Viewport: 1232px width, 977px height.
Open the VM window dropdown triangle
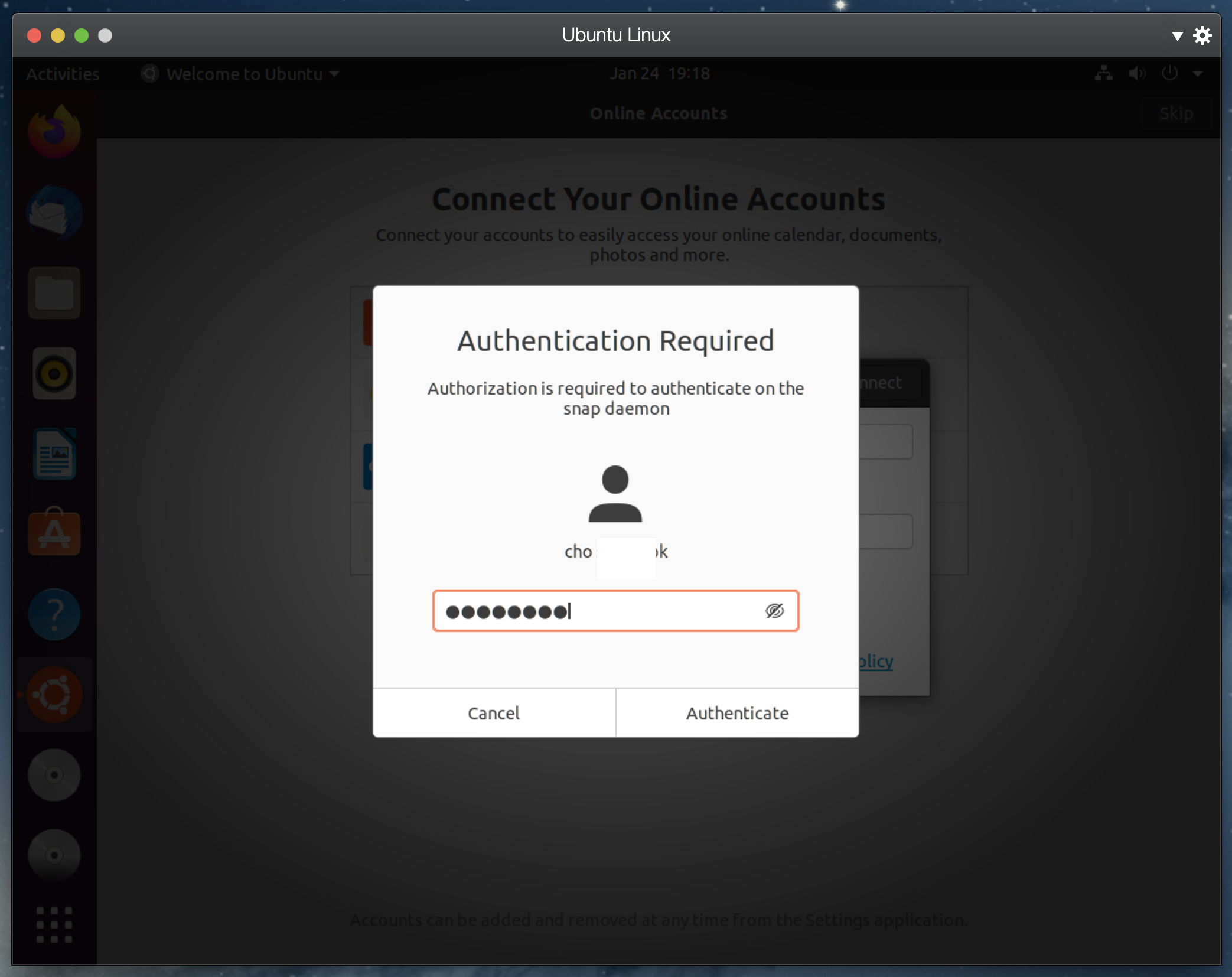point(1176,36)
